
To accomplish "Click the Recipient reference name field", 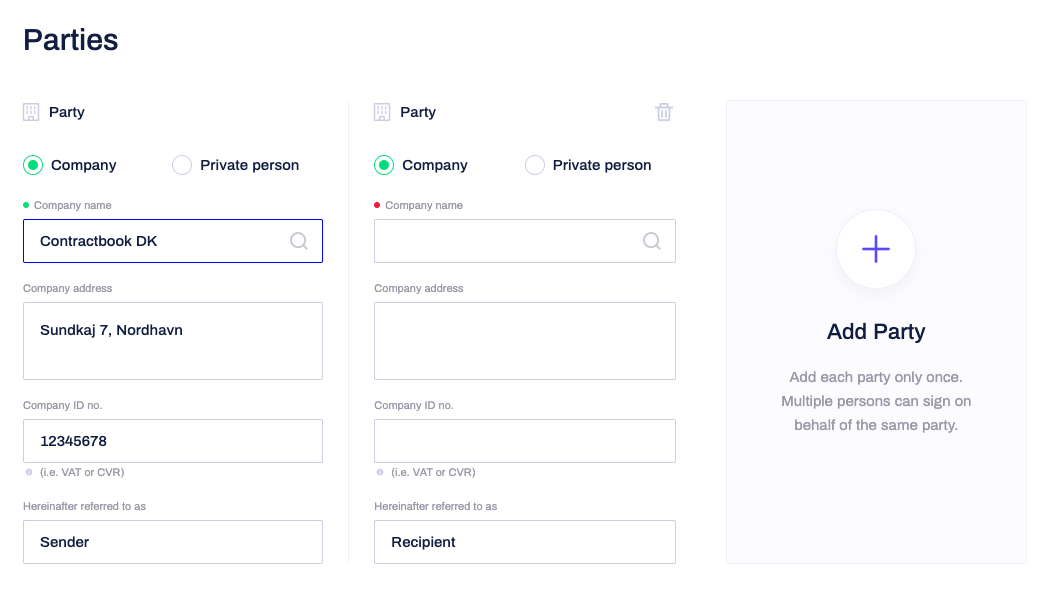I will tap(525, 542).
